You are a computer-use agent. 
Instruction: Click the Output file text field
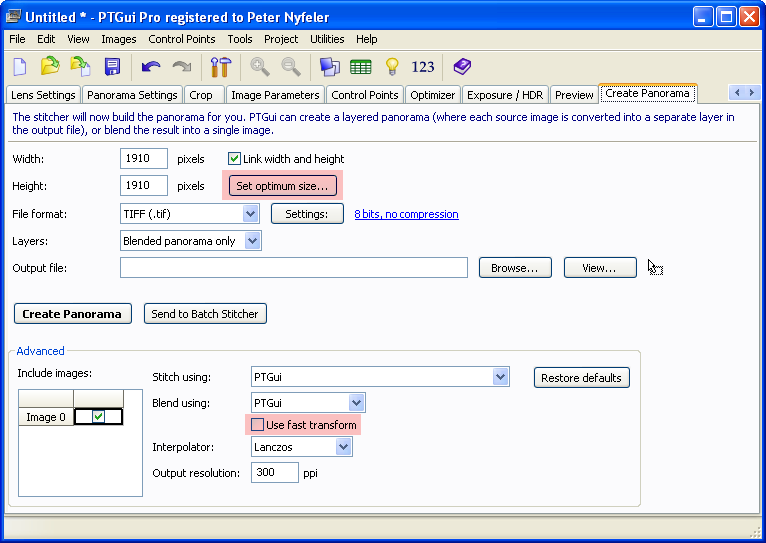pos(293,268)
